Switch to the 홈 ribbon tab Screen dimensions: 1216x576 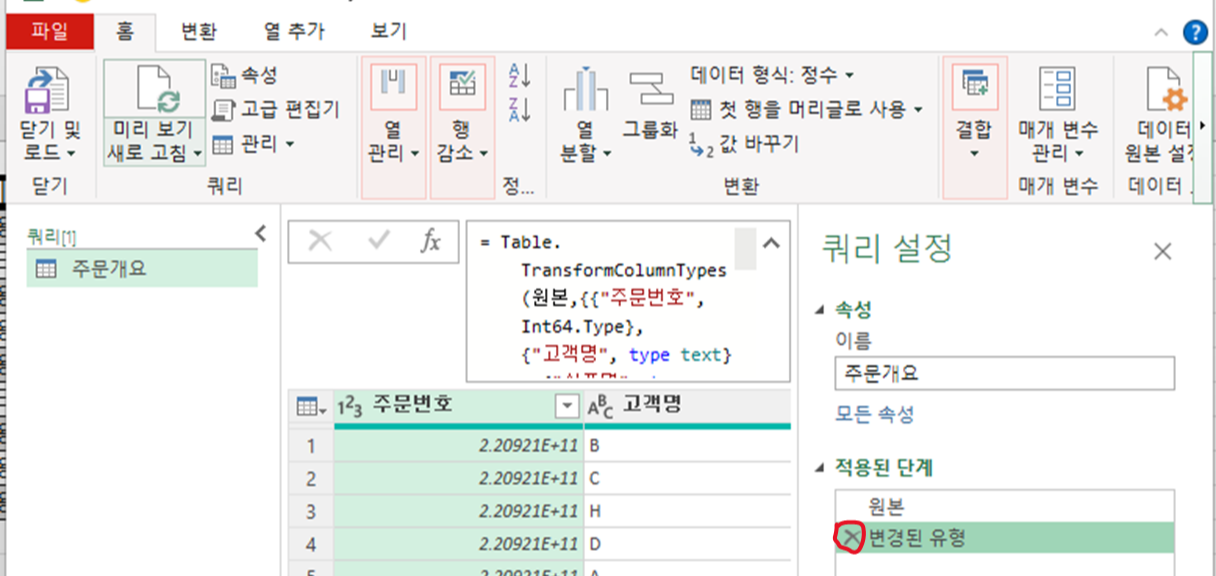coord(125,32)
